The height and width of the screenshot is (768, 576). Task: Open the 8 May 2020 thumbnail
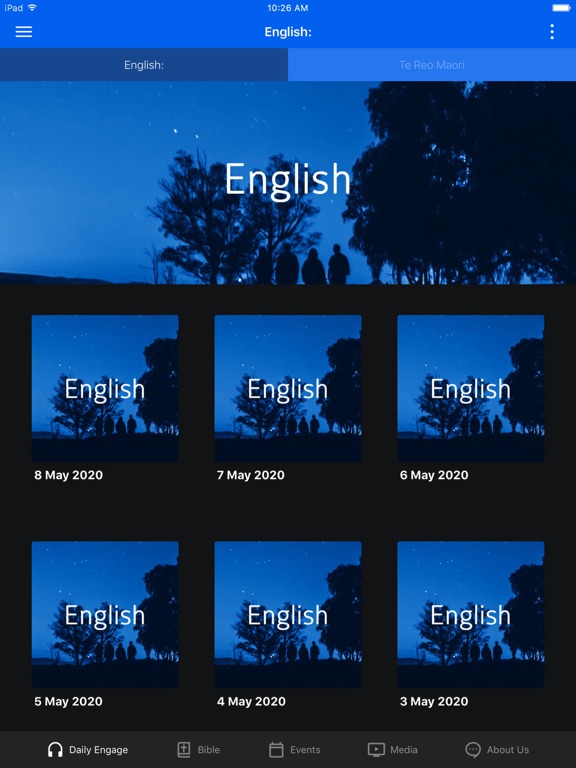point(105,388)
